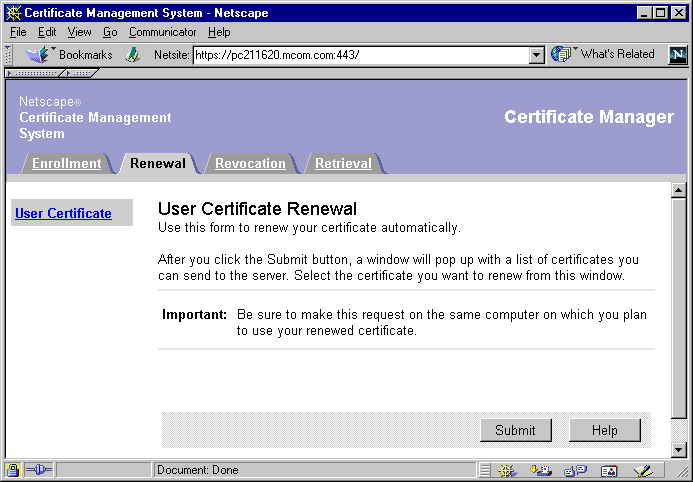Switch to the Enrollment tab
Image resolution: width=693 pixels, height=482 pixels.
click(67, 163)
